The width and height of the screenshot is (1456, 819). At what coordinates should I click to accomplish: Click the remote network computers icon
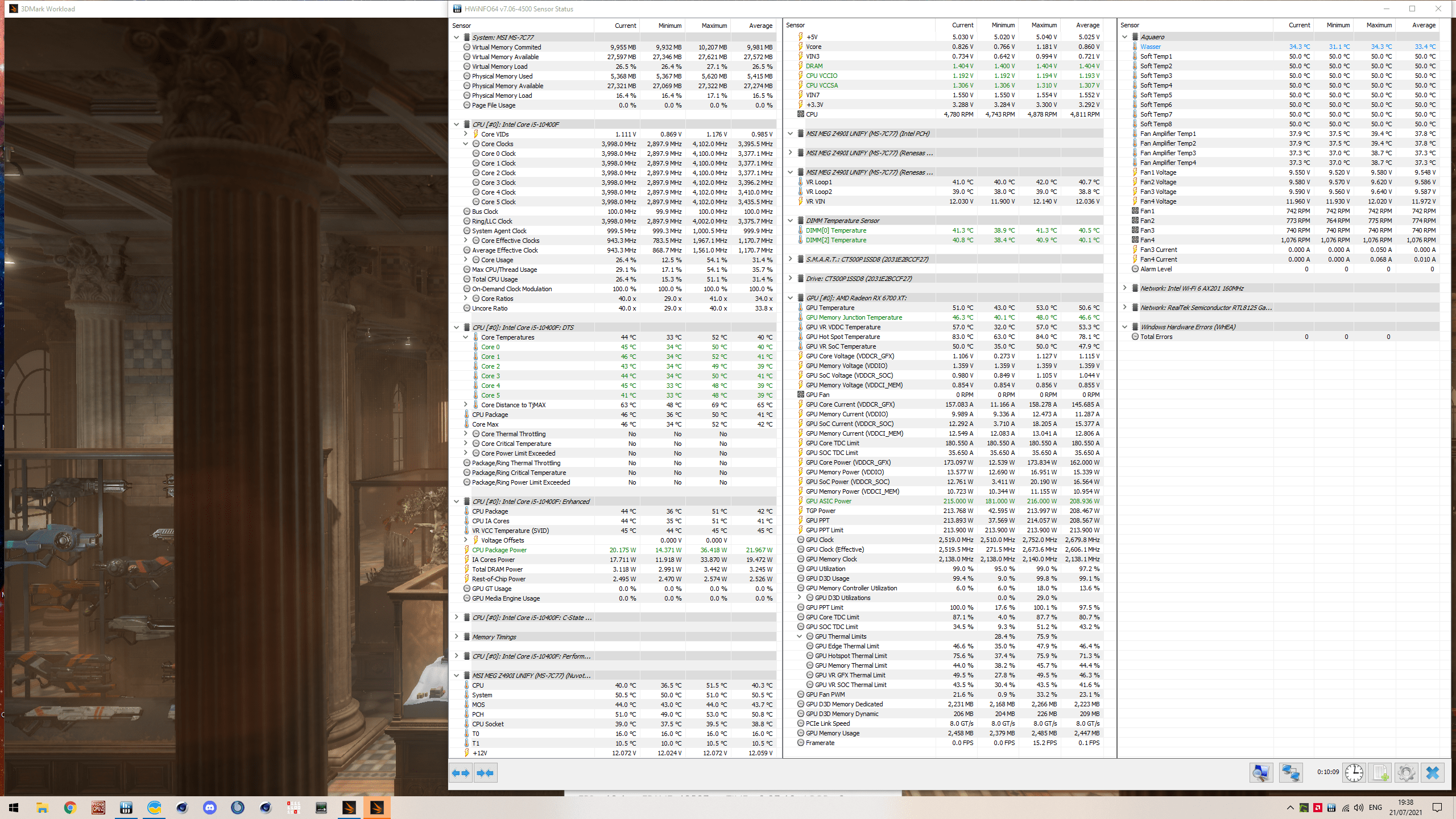click(x=1290, y=773)
